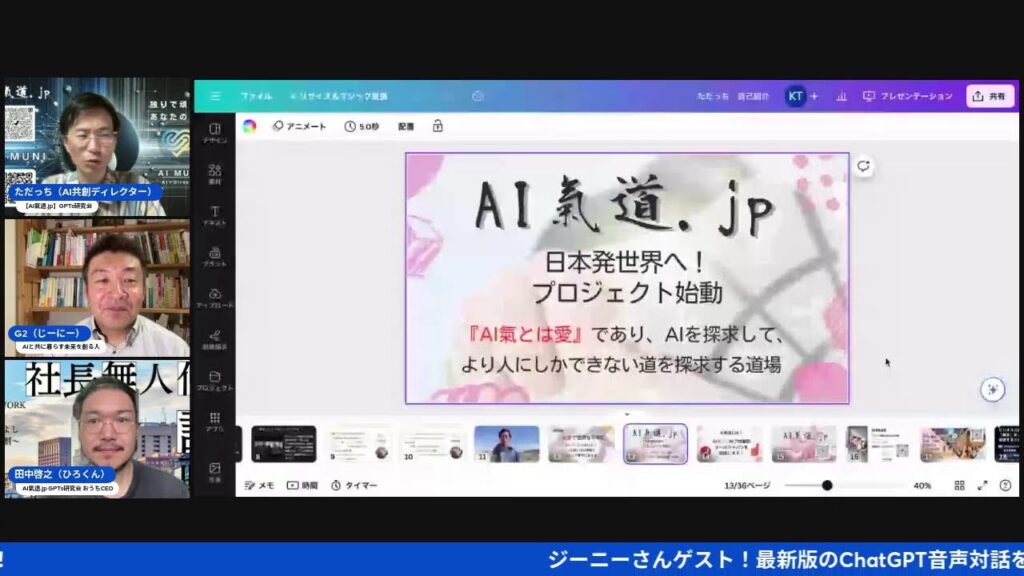The image size is (1024, 576).
Task: Toggle grid view of pages
Action: pos(959,485)
